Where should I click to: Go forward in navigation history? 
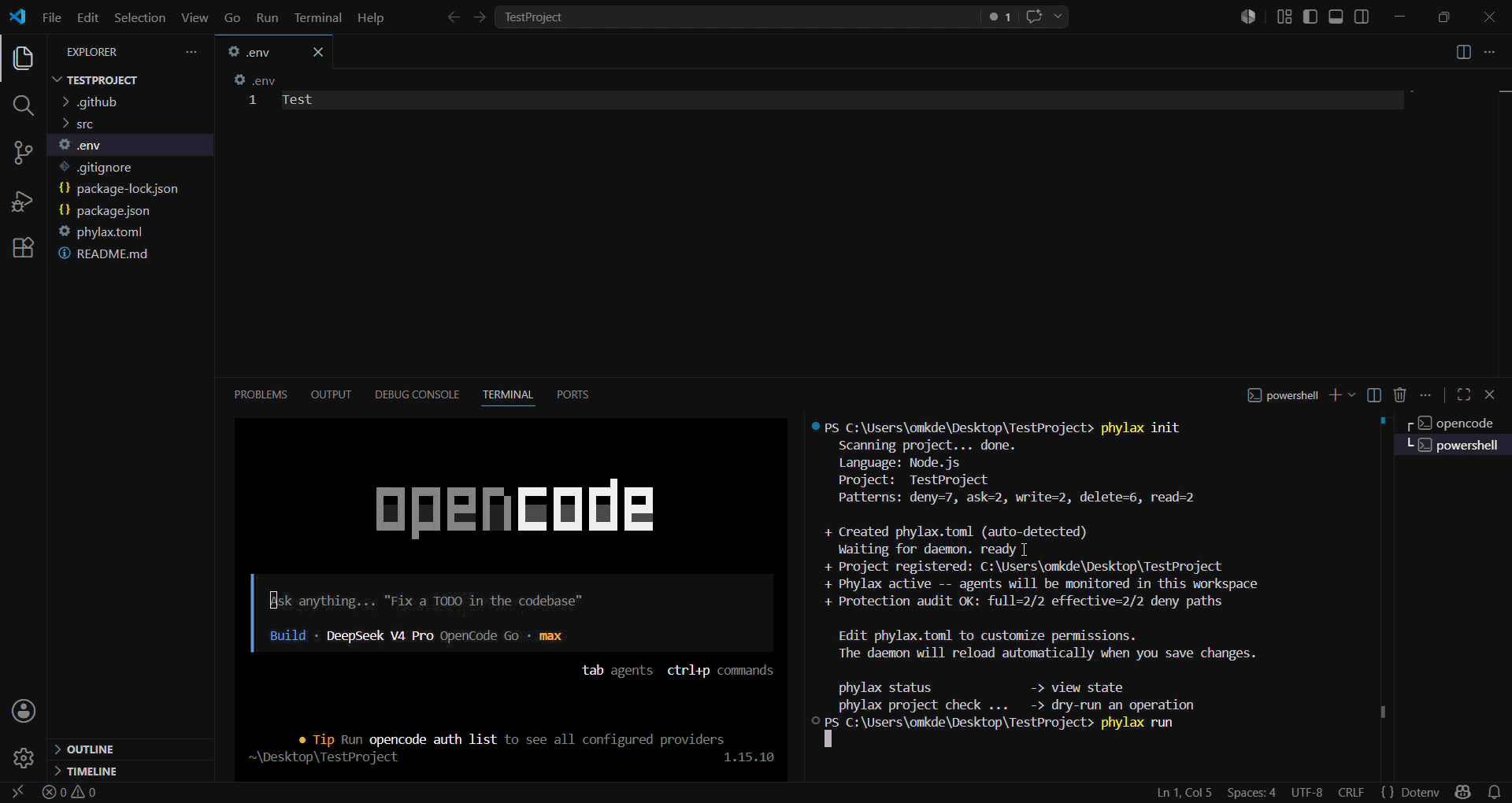click(x=480, y=17)
